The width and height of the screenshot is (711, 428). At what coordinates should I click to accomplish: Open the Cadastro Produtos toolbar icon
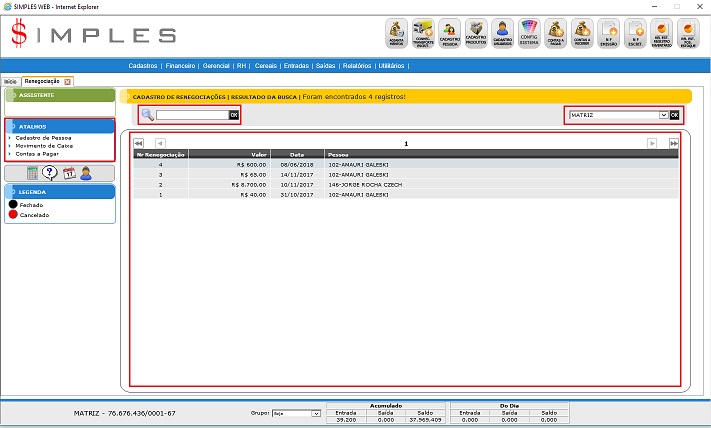(x=477, y=34)
